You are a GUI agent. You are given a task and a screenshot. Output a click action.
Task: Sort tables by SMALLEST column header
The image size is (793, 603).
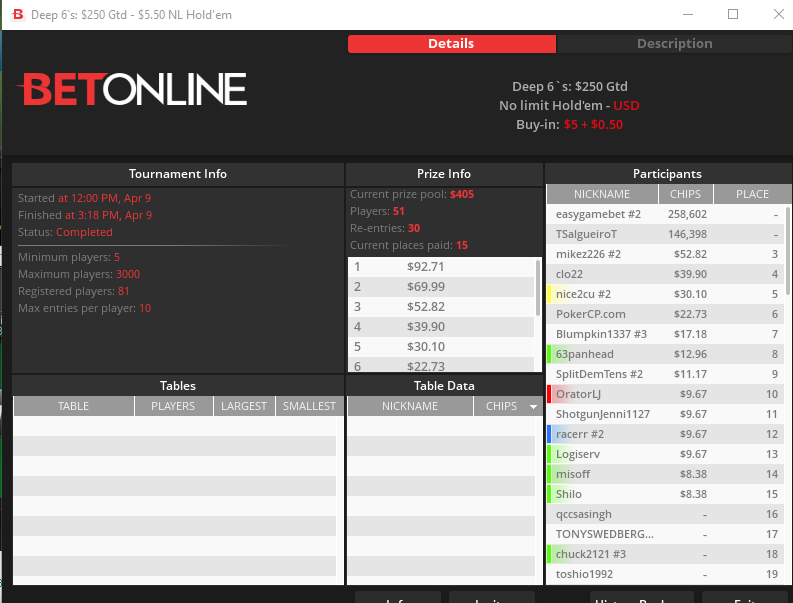[309, 406]
